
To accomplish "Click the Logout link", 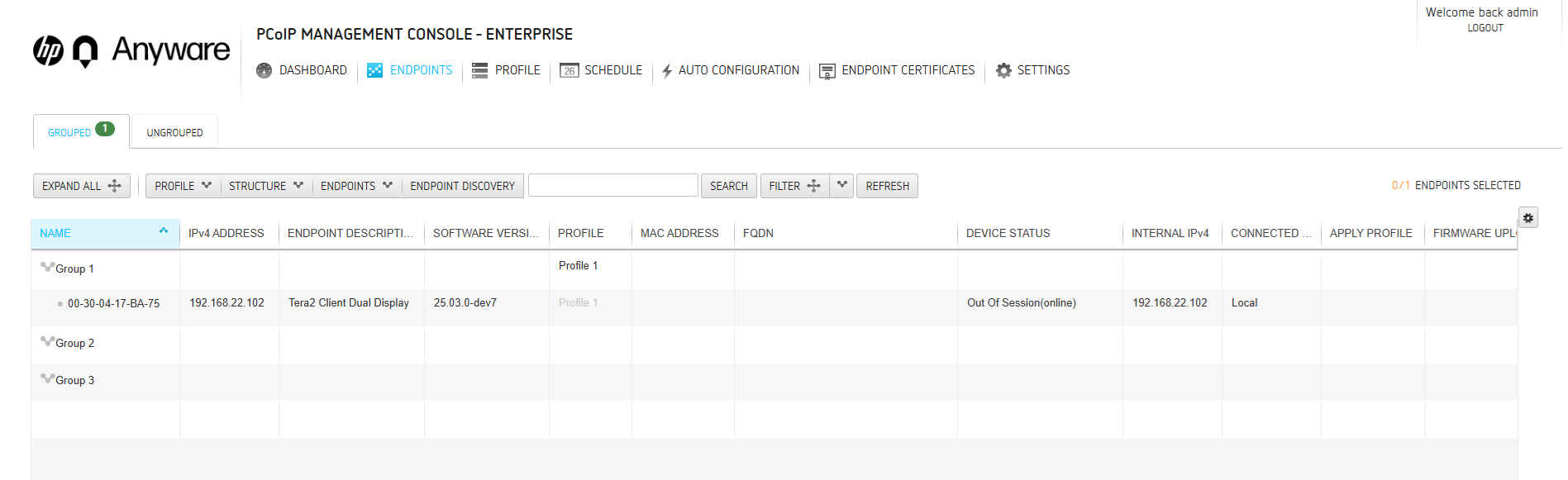I will pos(1485,28).
